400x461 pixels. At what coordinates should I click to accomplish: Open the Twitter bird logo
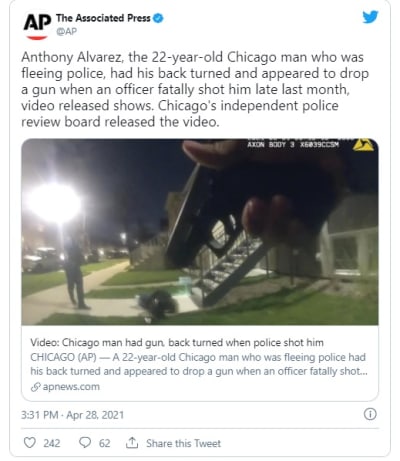click(x=370, y=17)
